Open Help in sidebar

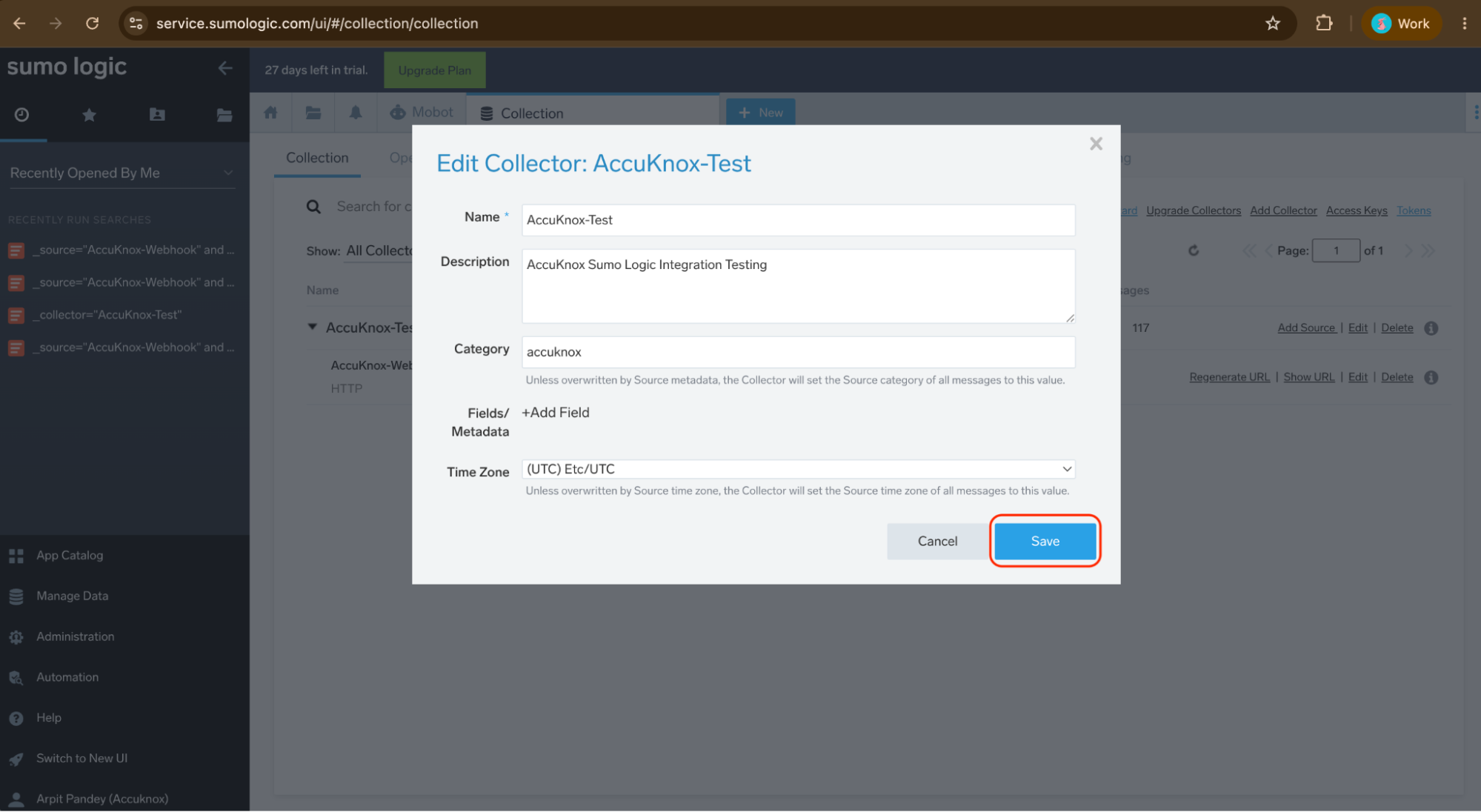(x=49, y=718)
